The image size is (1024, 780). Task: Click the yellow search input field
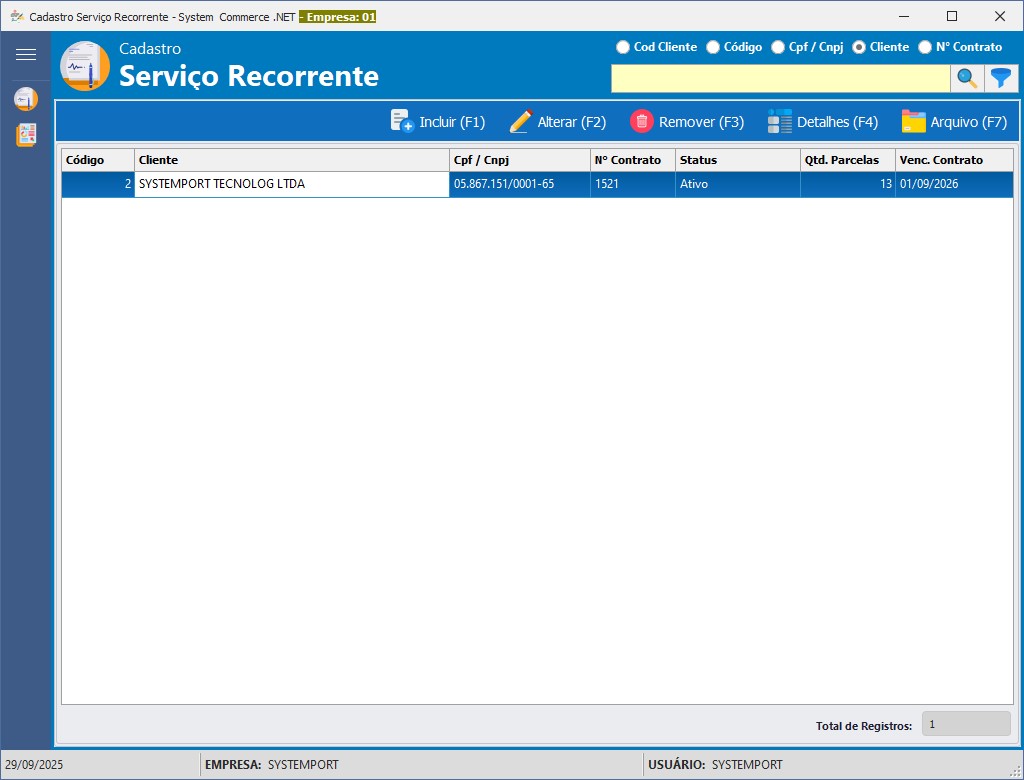click(780, 78)
